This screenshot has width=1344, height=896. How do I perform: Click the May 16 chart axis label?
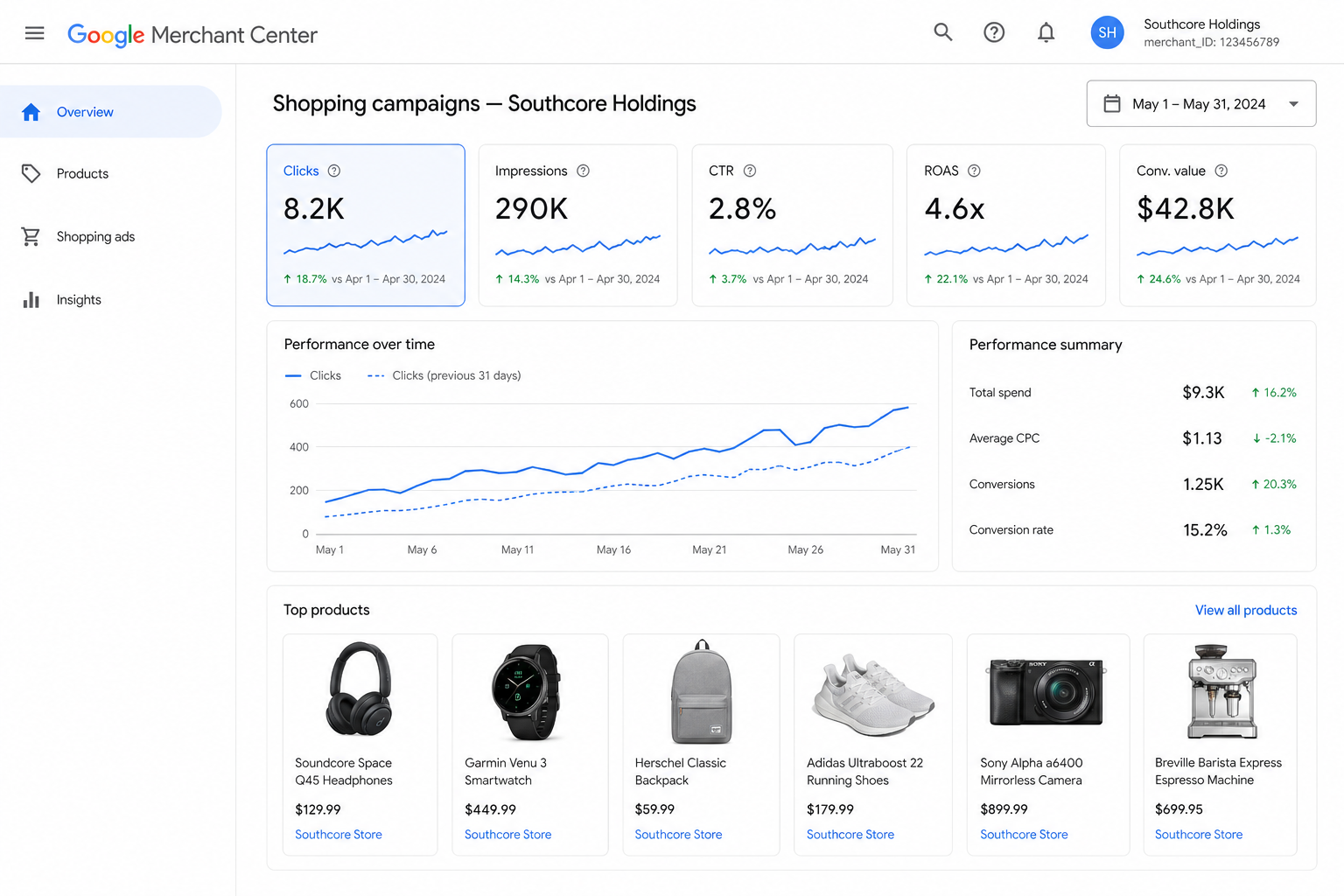[x=613, y=549]
